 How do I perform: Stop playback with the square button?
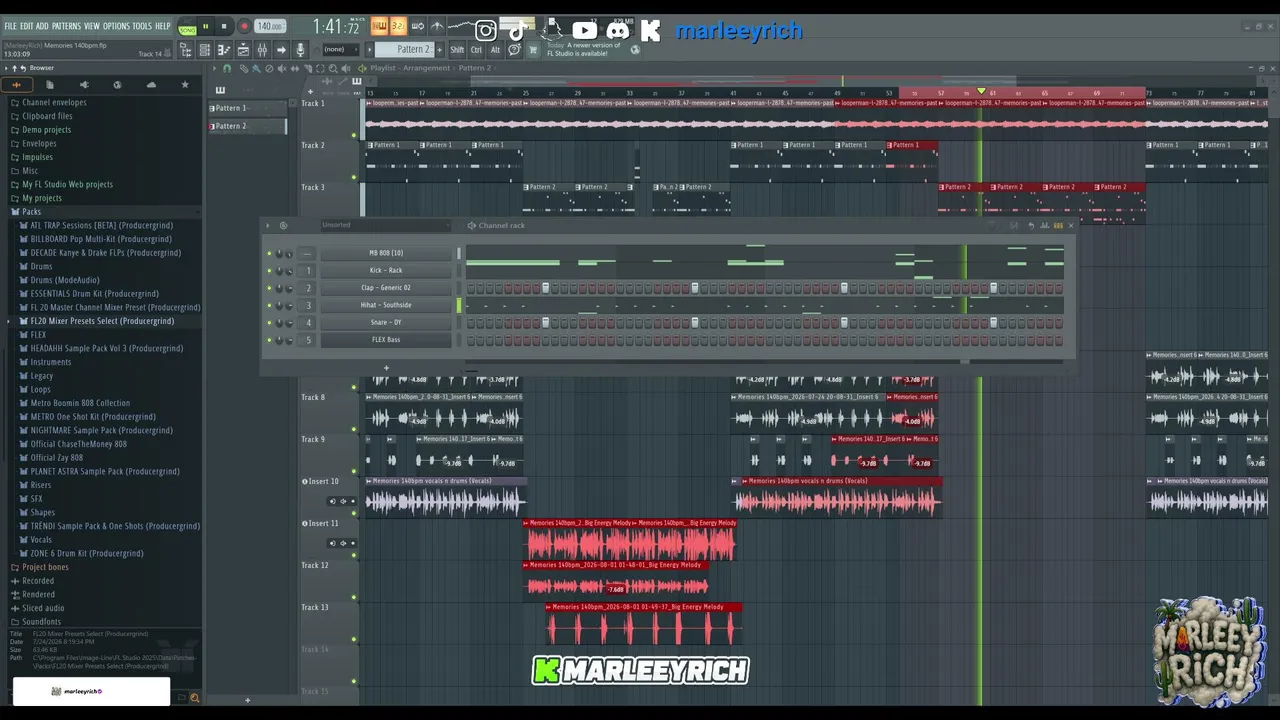click(224, 27)
